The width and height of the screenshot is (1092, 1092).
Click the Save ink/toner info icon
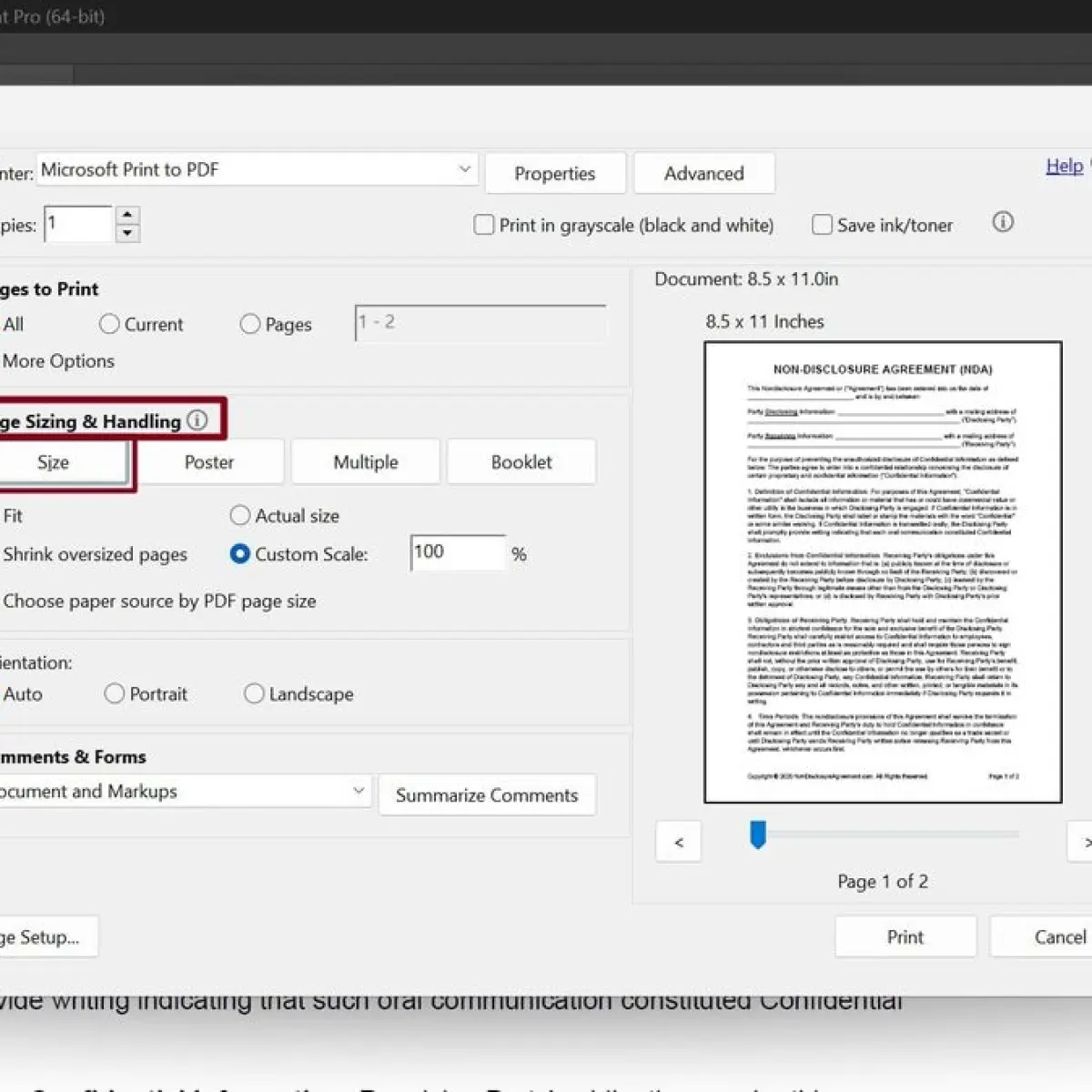pos(1003,222)
